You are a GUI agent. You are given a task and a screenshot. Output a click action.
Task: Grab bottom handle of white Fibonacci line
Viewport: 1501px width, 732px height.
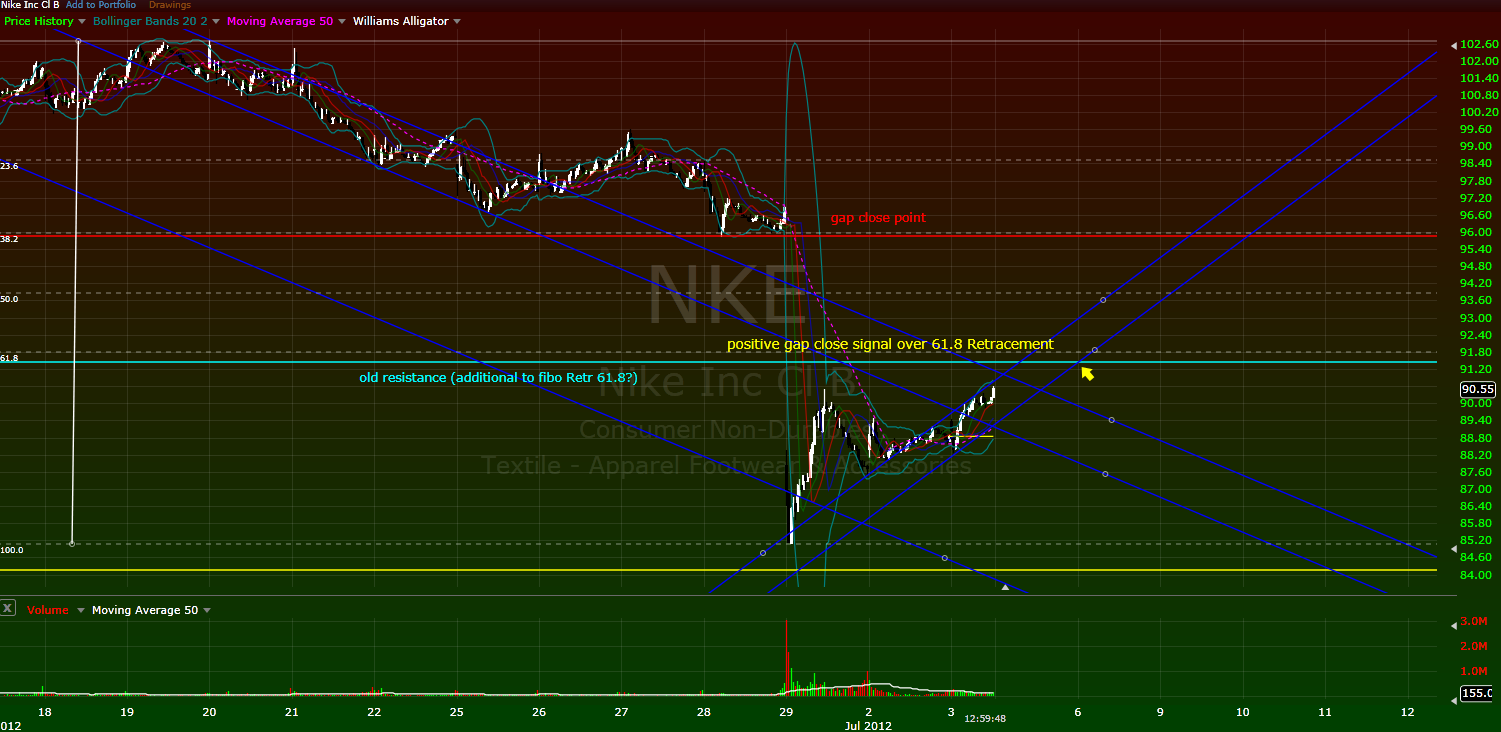71,544
